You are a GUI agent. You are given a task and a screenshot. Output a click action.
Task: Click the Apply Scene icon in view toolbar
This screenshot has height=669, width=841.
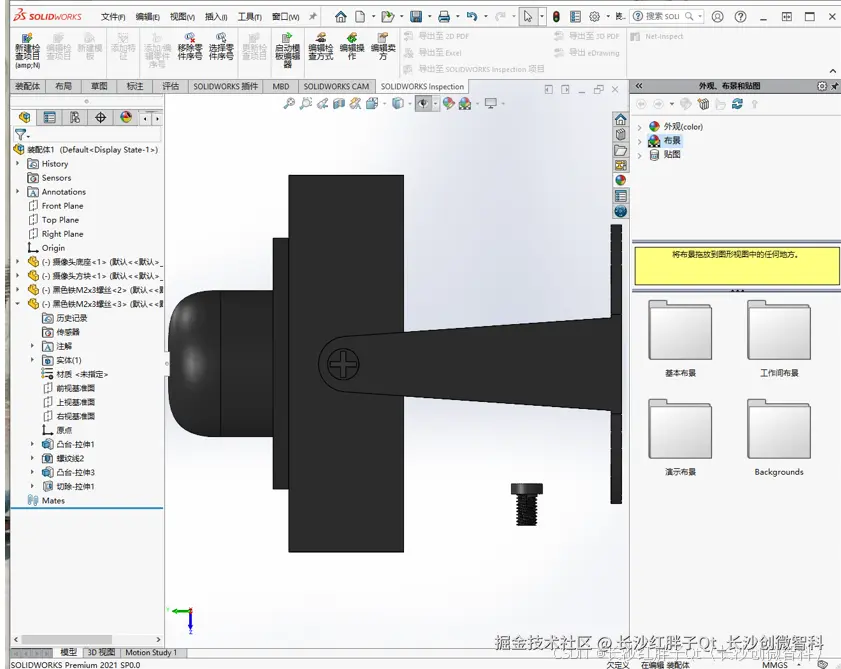(x=465, y=104)
